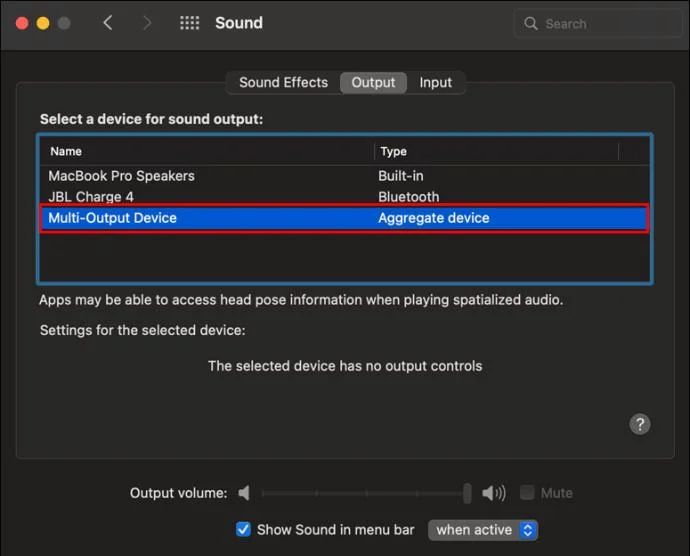Select MacBook Pro Speakers output device
The width and height of the screenshot is (690, 556).
click(345, 176)
